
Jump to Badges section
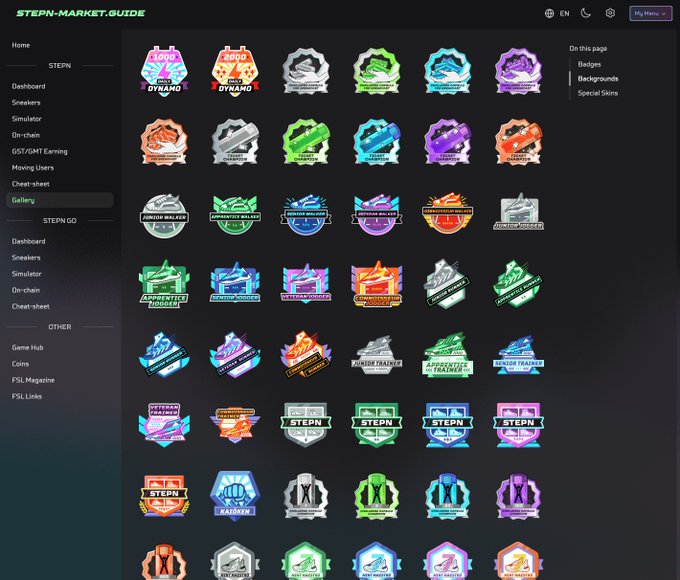[589, 64]
